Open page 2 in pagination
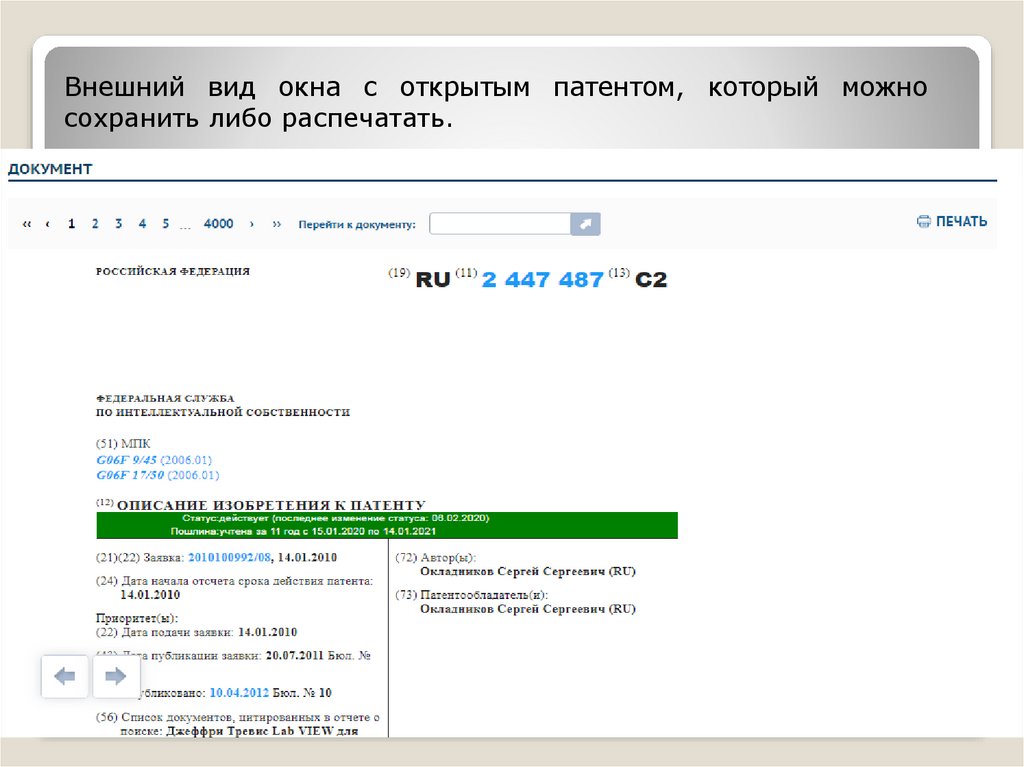Image resolution: width=1024 pixels, height=767 pixels. click(95, 224)
